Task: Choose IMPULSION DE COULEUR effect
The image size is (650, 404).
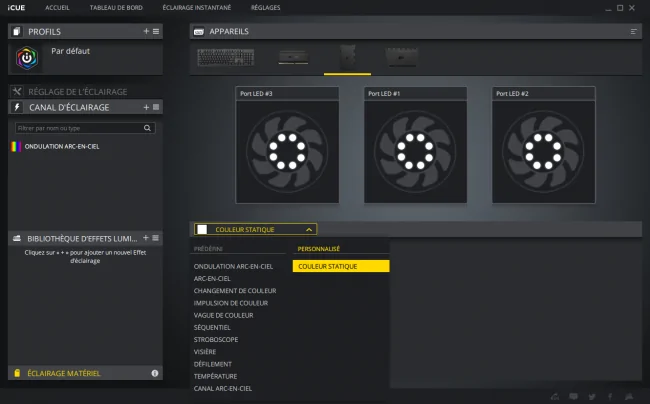Action: pos(231,303)
